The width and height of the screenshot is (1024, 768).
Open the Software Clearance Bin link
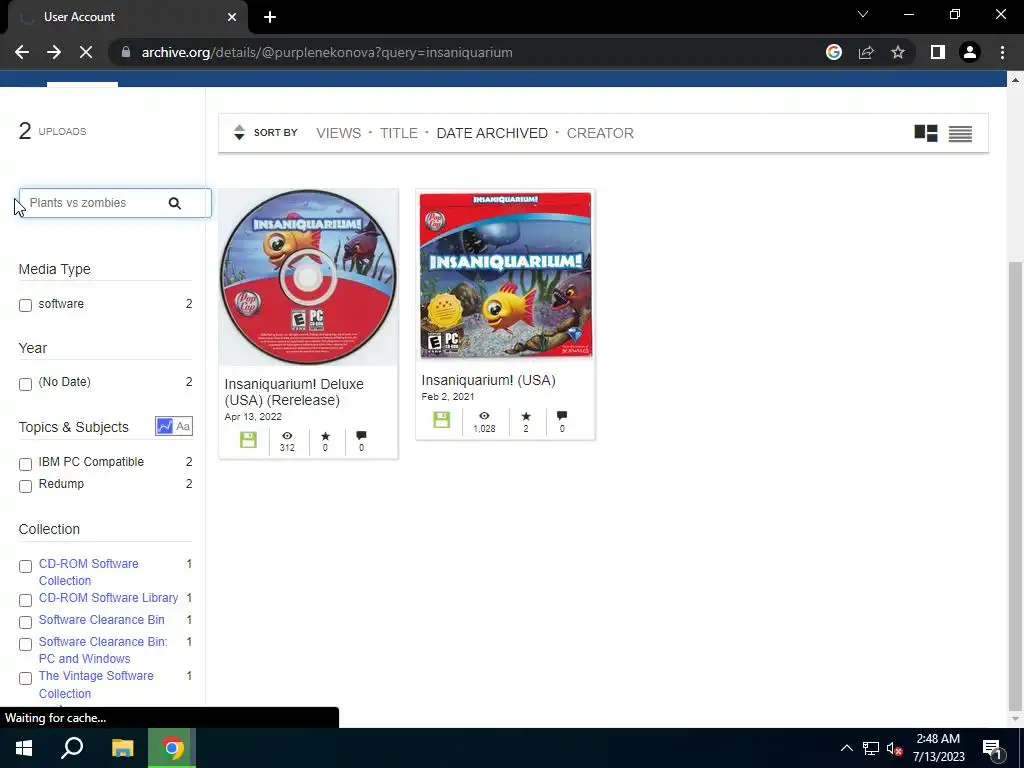click(102, 620)
